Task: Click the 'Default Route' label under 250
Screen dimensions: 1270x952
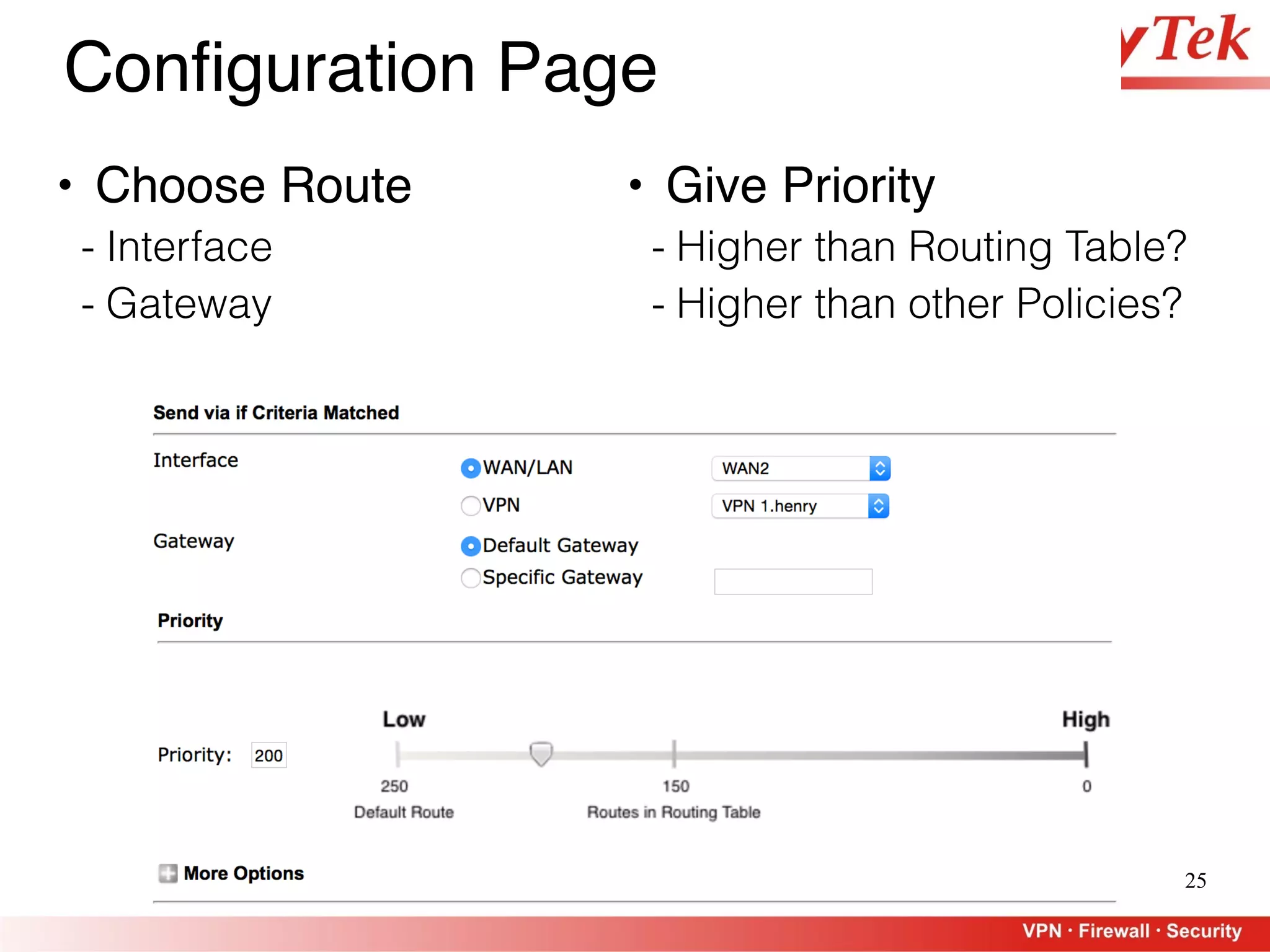Action: coord(404,812)
